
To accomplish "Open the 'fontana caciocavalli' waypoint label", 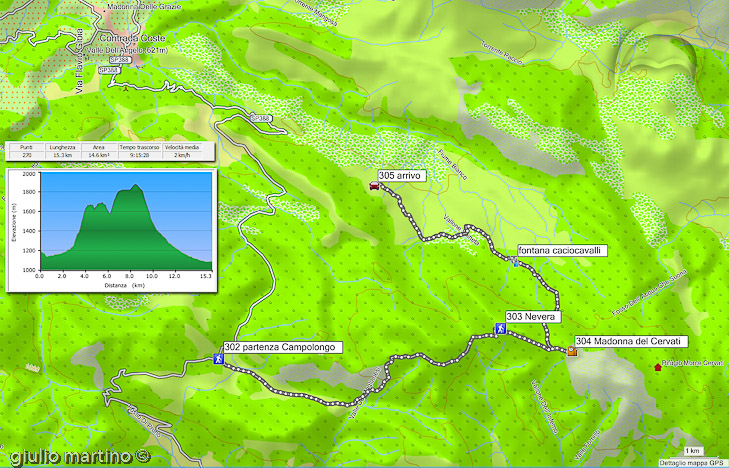I will point(562,250).
